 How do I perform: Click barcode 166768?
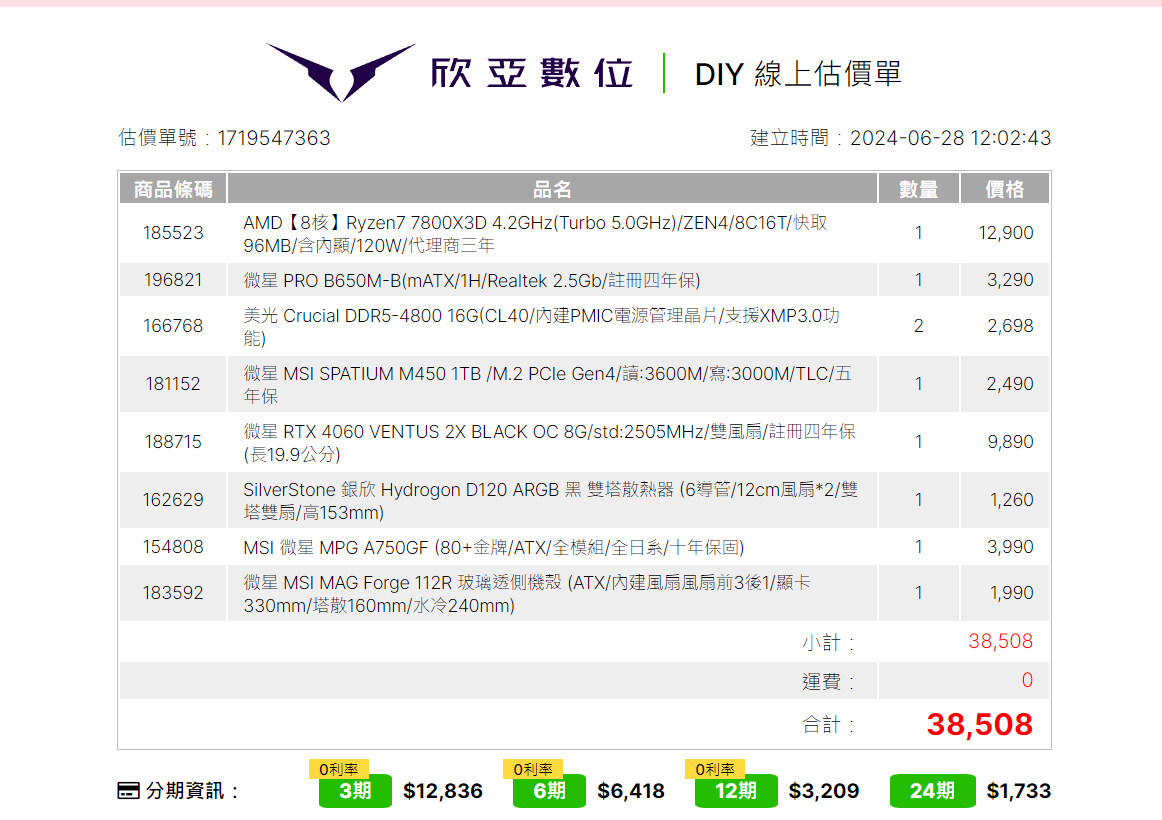(173, 326)
